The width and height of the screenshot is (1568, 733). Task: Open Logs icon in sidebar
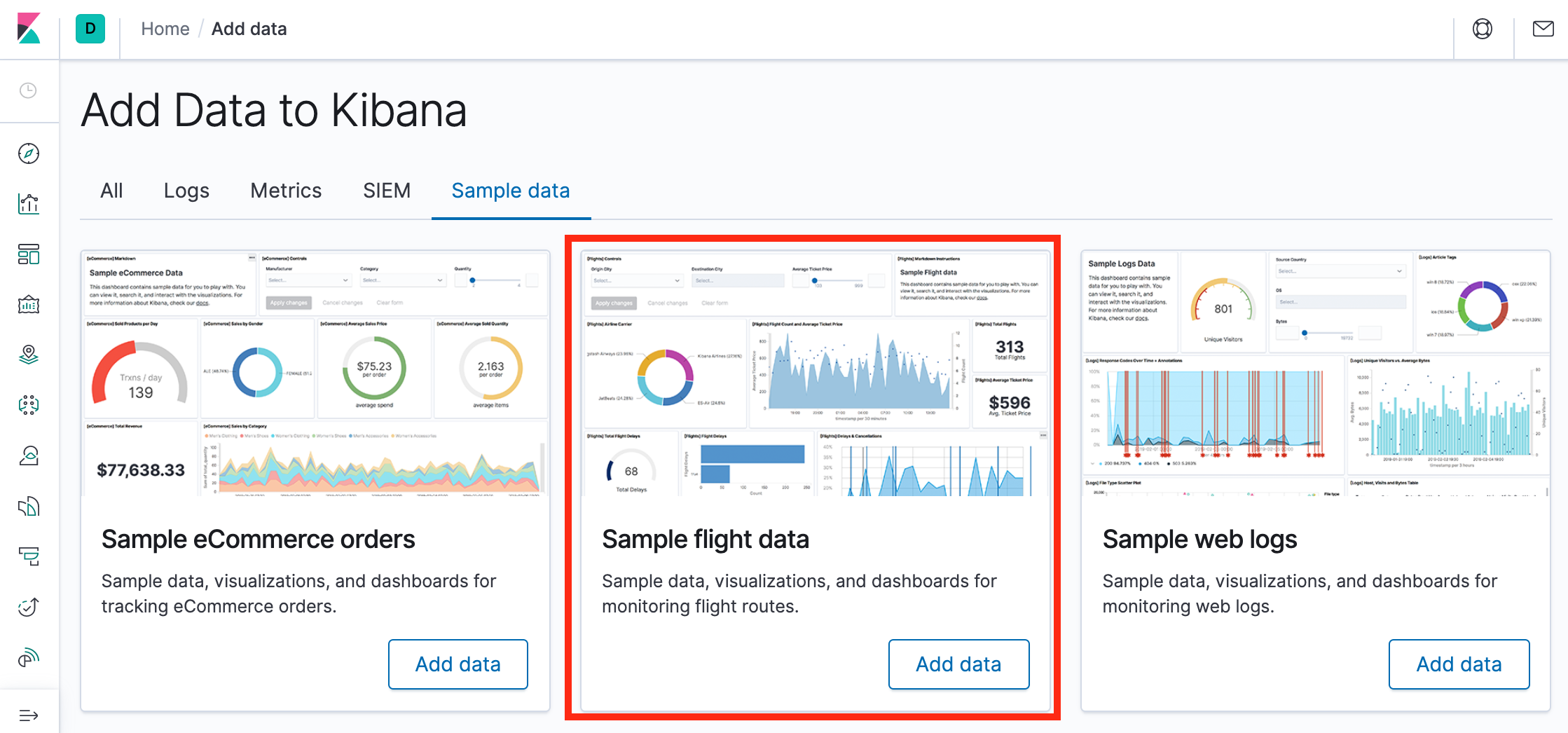29,507
